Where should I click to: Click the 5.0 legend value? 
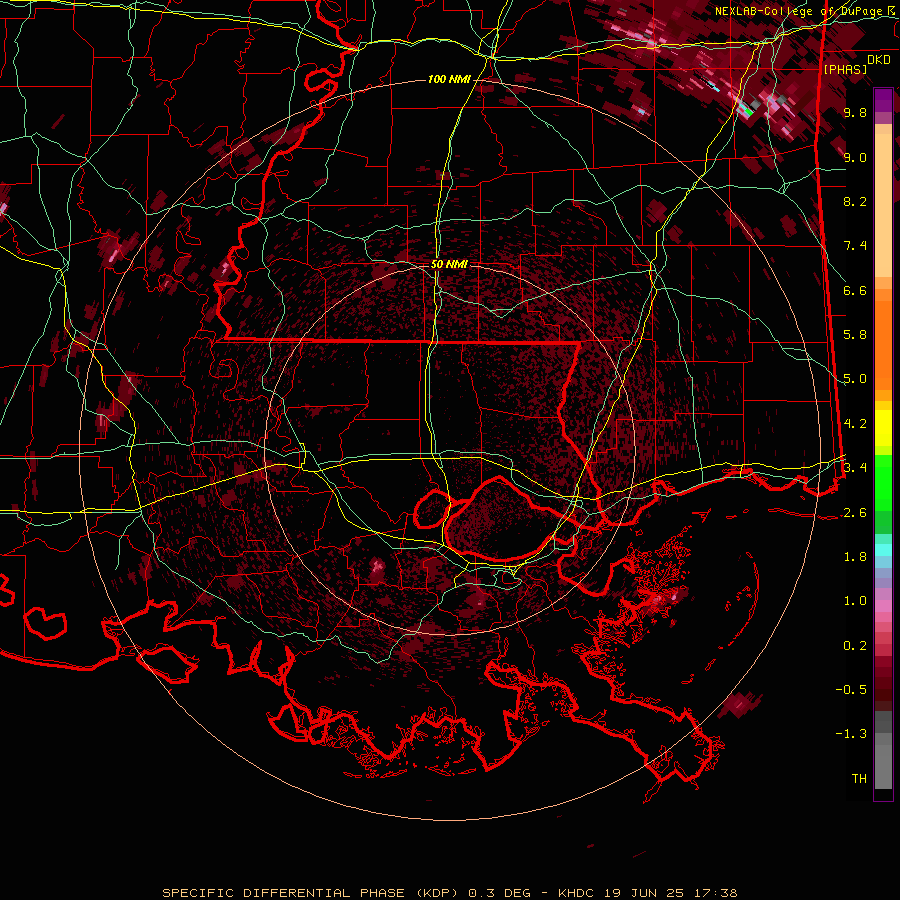[855, 379]
